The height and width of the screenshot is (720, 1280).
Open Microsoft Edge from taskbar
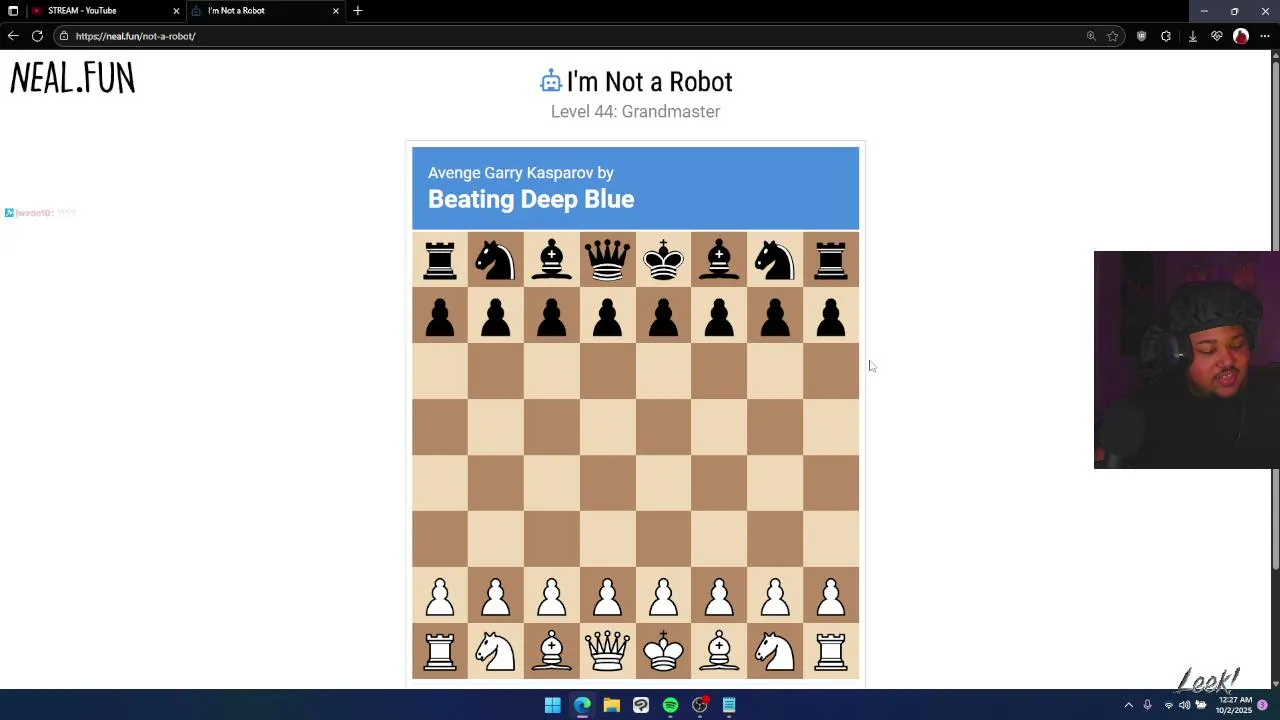[x=582, y=705]
